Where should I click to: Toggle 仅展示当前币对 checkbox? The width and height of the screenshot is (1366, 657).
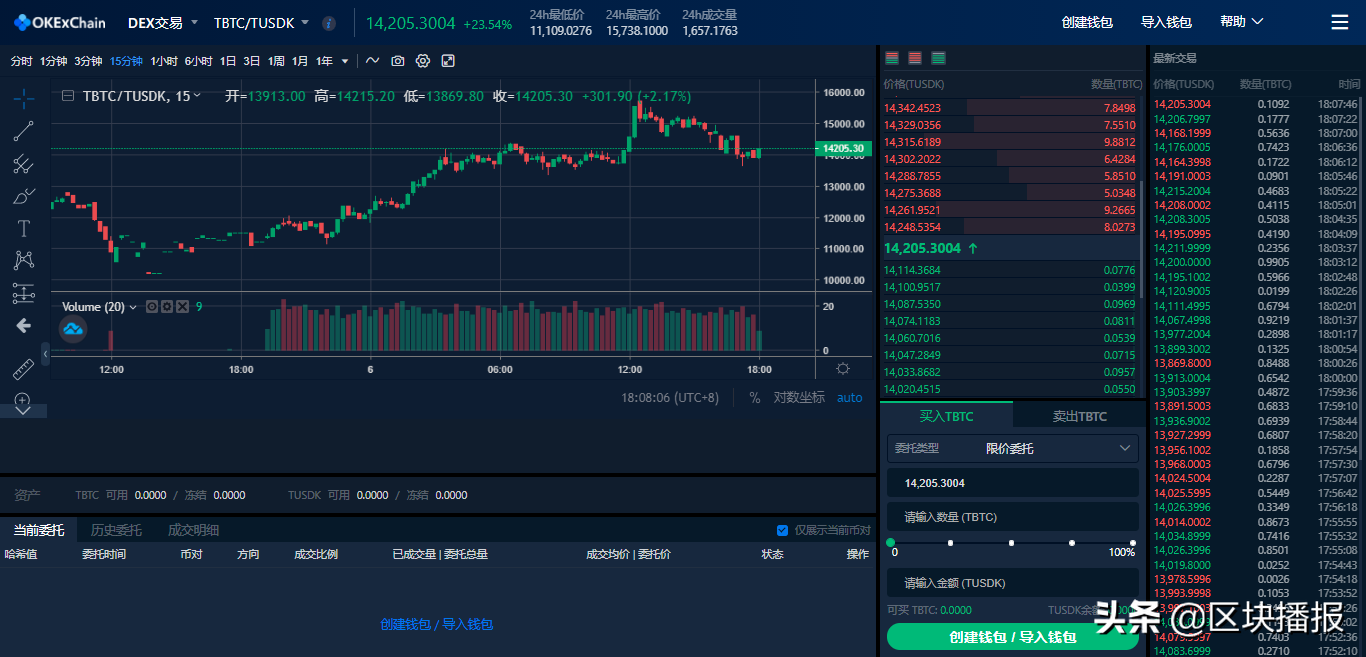(x=783, y=530)
